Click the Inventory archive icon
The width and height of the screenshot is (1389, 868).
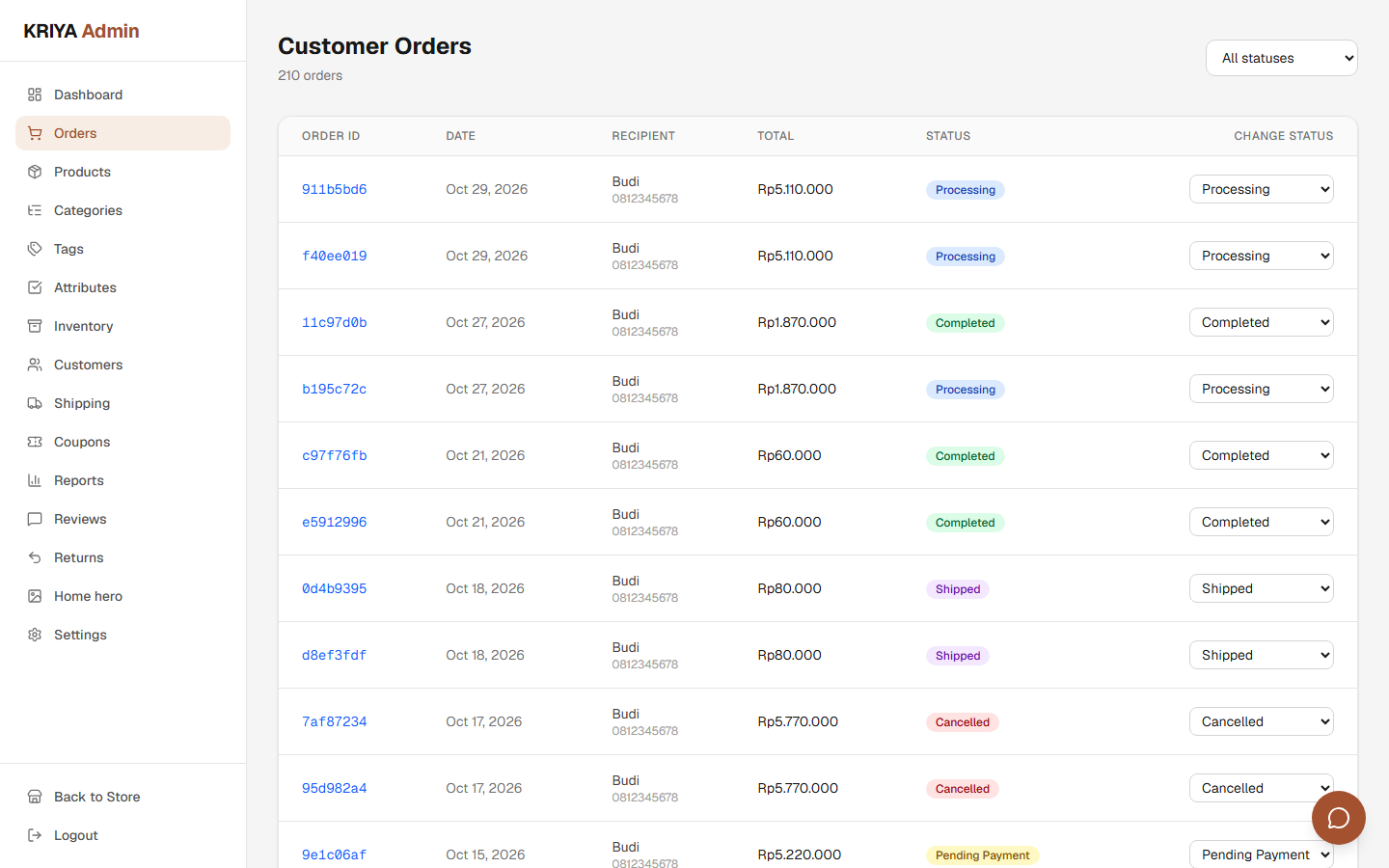35,326
